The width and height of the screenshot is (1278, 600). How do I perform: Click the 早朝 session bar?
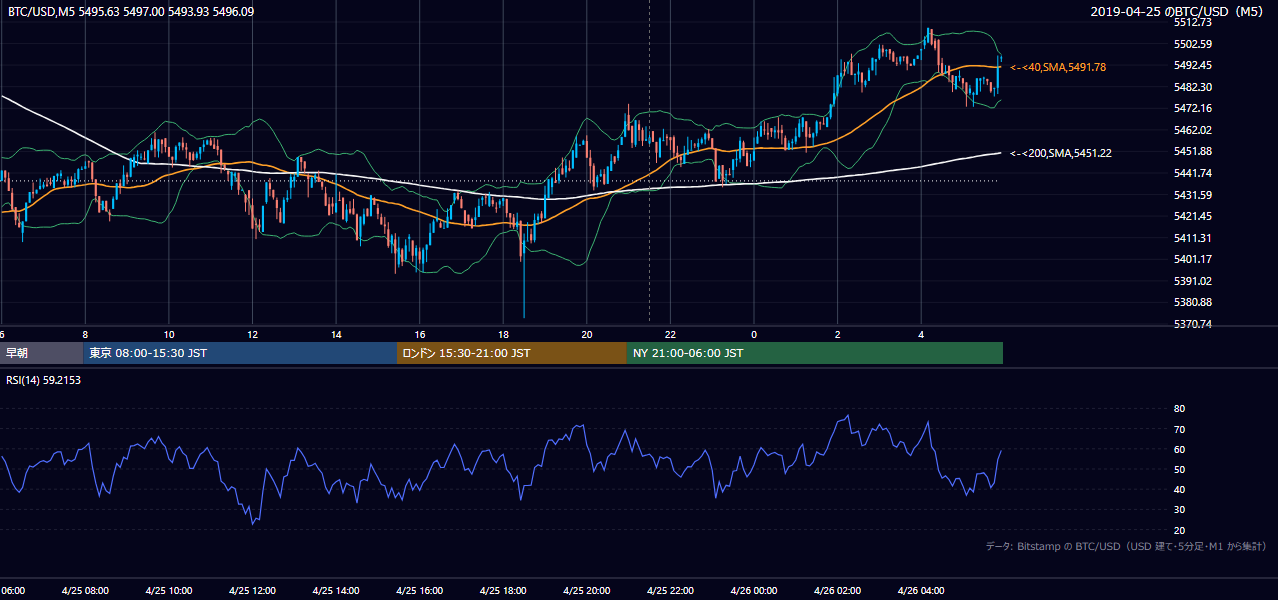click(x=41, y=353)
